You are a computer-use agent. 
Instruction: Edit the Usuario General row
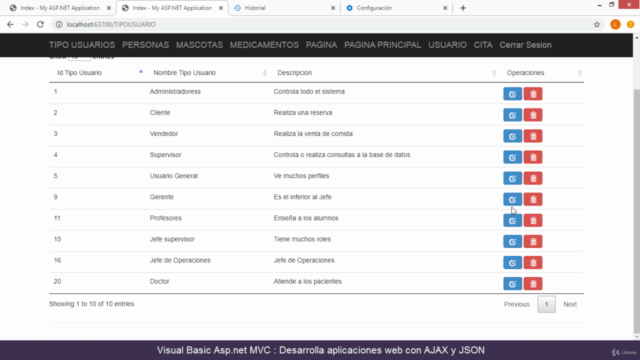click(512, 178)
